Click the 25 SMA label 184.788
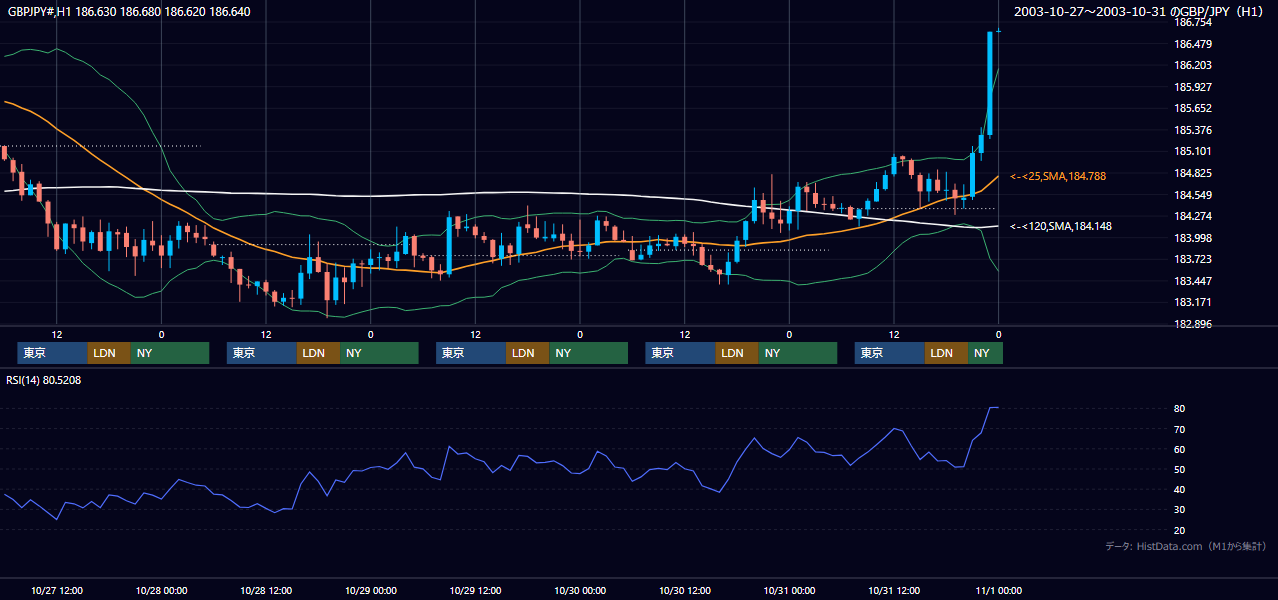The image size is (1278, 600). tap(1058, 176)
